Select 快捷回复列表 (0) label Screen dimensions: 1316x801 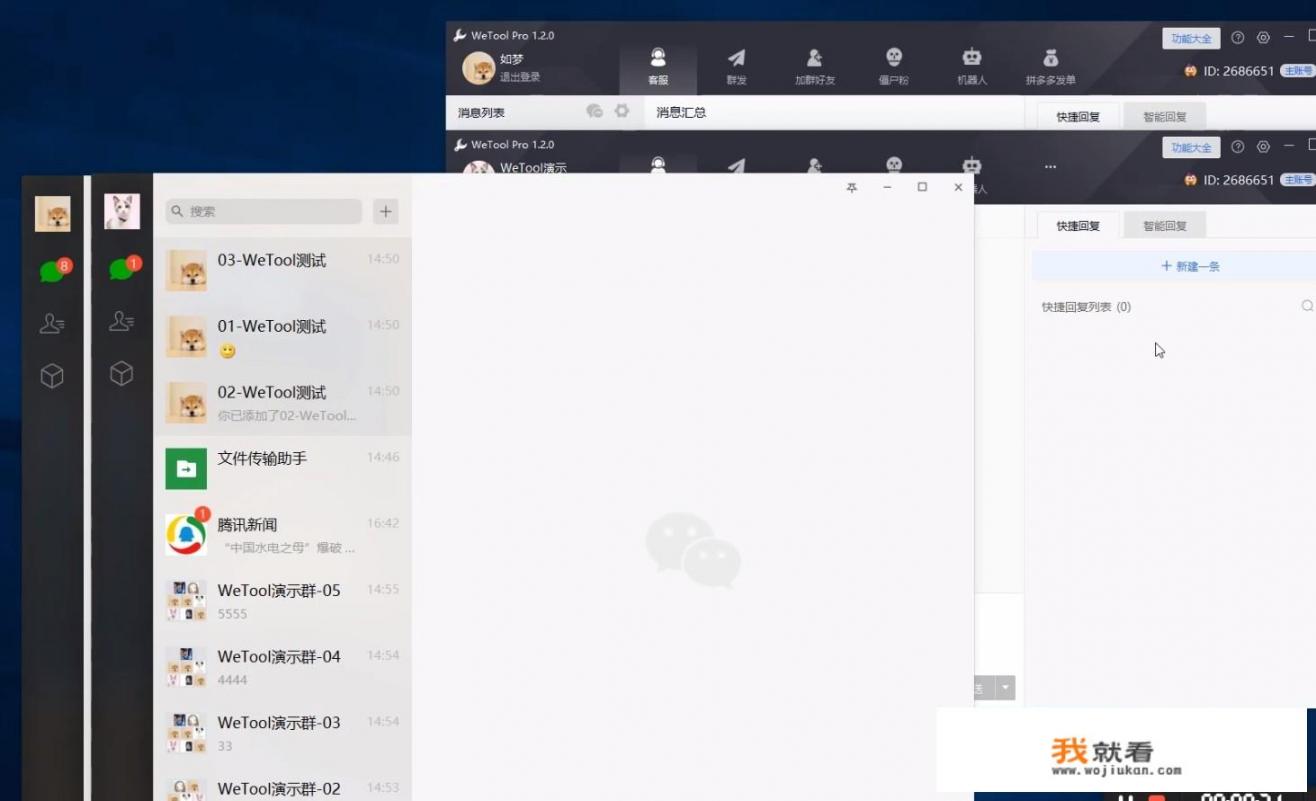pos(1086,307)
